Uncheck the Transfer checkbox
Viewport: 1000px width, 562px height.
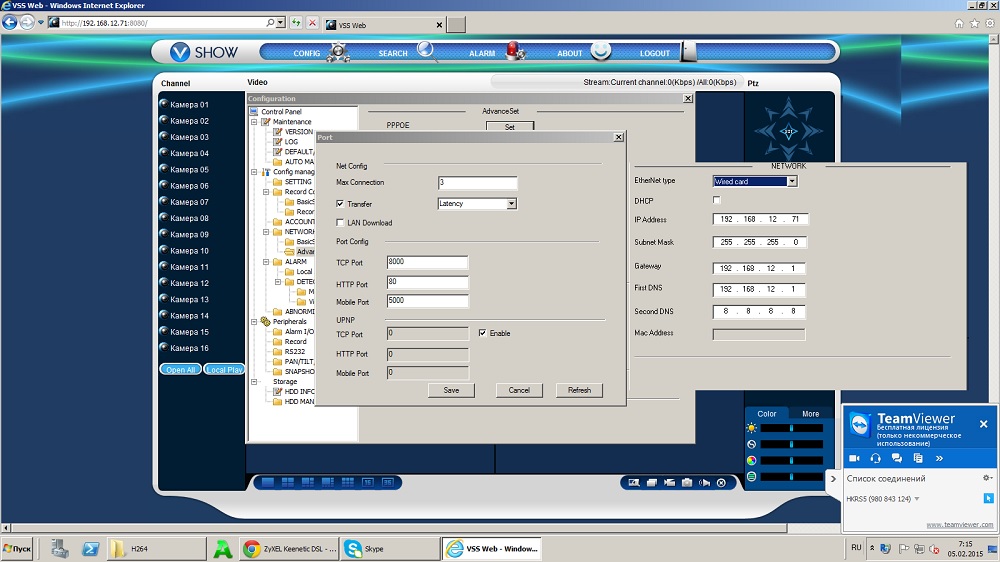[x=340, y=203]
